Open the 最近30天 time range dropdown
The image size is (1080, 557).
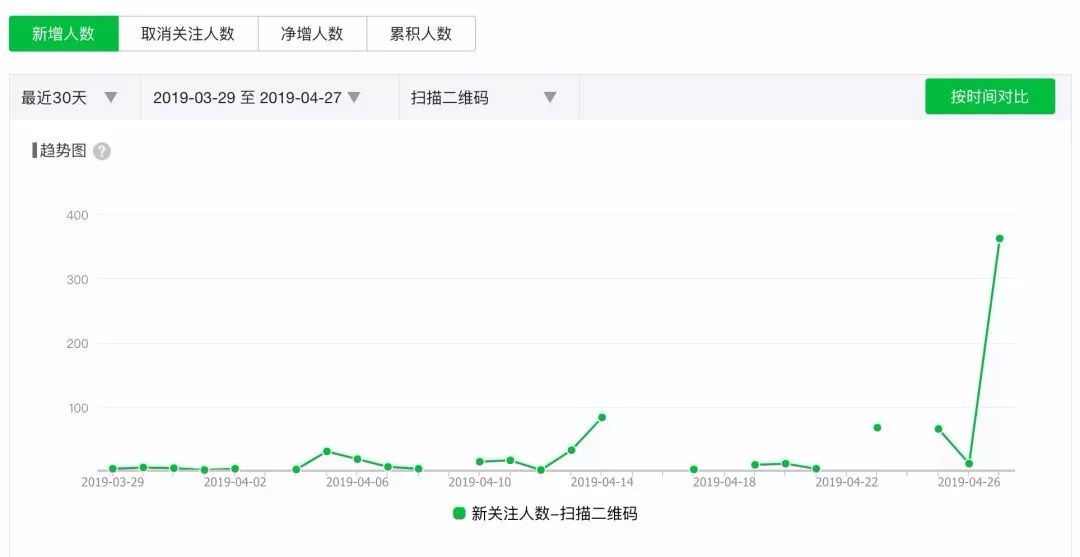[x=70, y=98]
